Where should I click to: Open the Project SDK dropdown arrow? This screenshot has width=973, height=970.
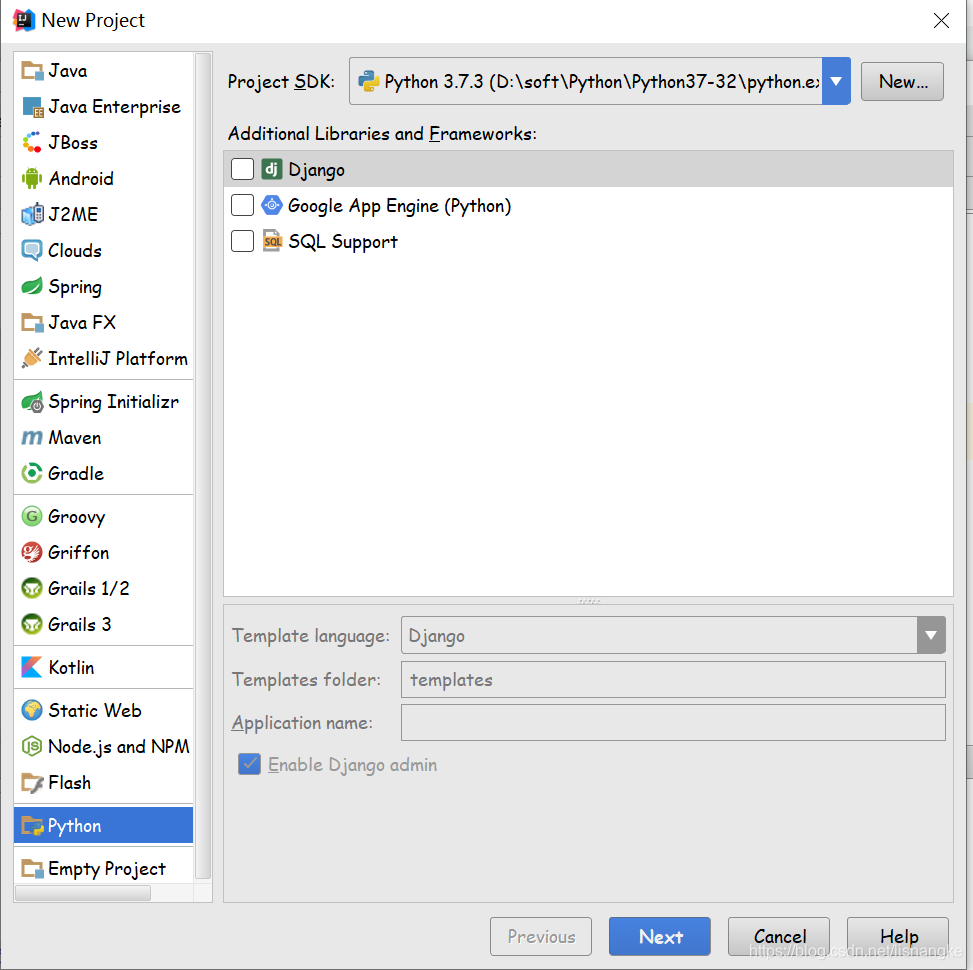pos(836,82)
